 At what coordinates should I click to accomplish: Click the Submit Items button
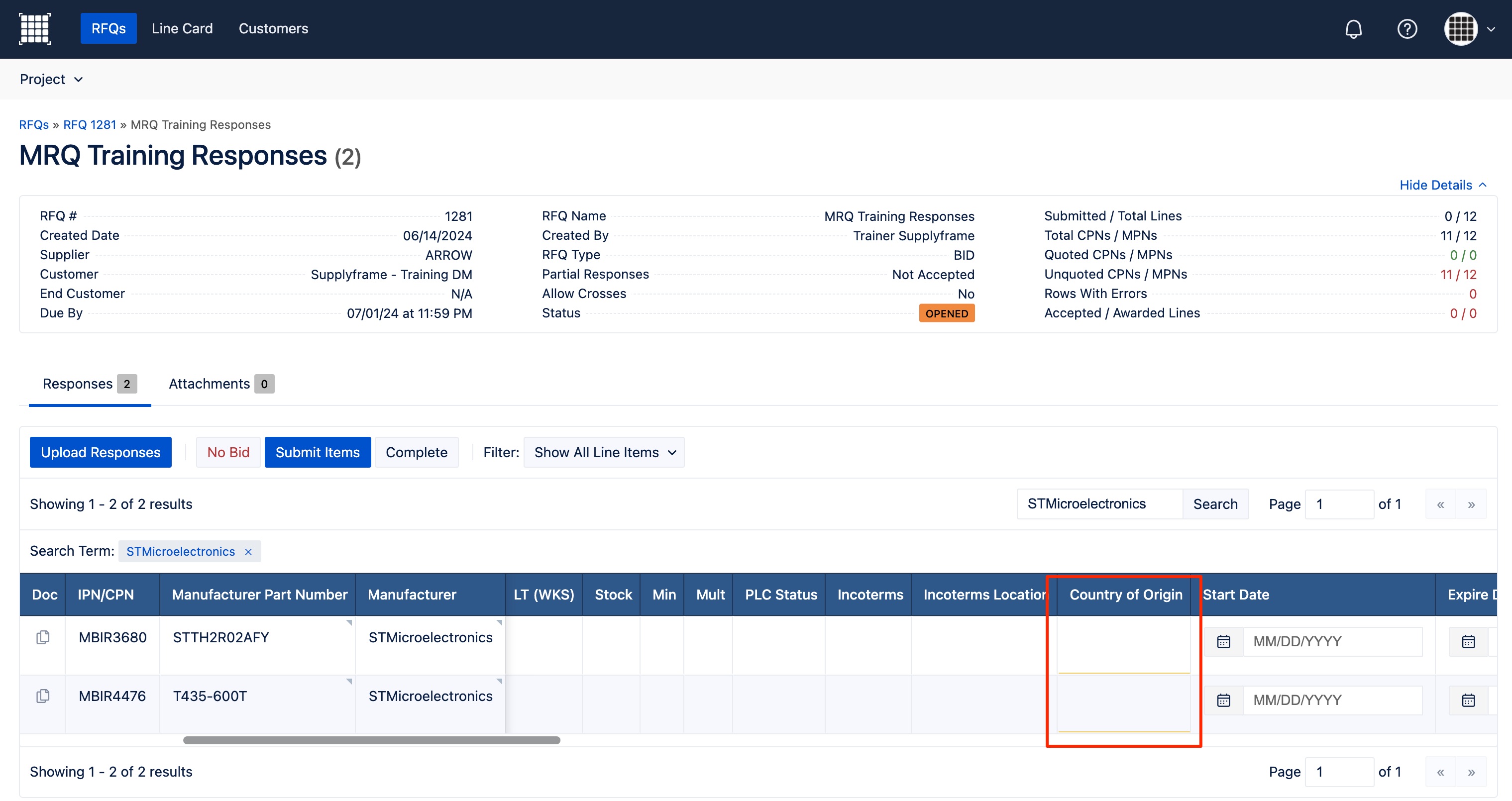317,452
